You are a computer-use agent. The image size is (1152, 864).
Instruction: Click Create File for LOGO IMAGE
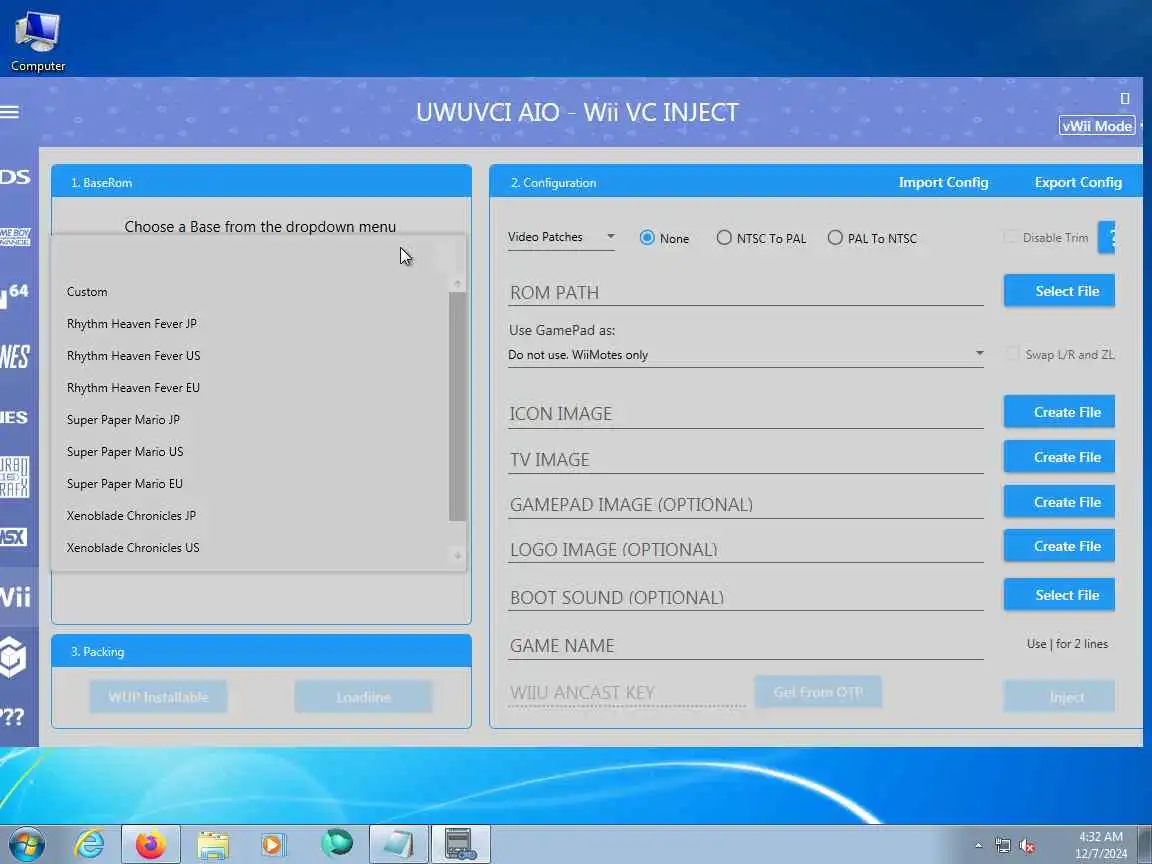click(x=1059, y=546)
